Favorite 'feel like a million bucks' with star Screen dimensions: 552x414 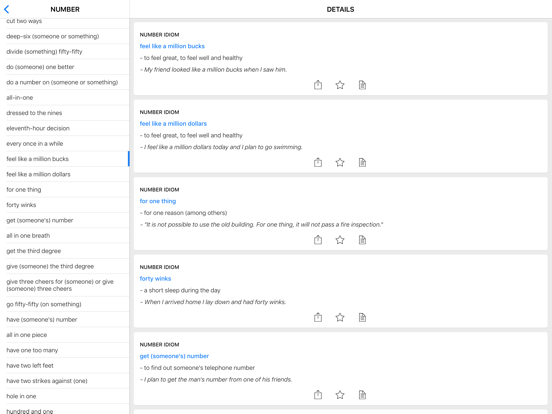pyautogui.click(x=340, y=85)
